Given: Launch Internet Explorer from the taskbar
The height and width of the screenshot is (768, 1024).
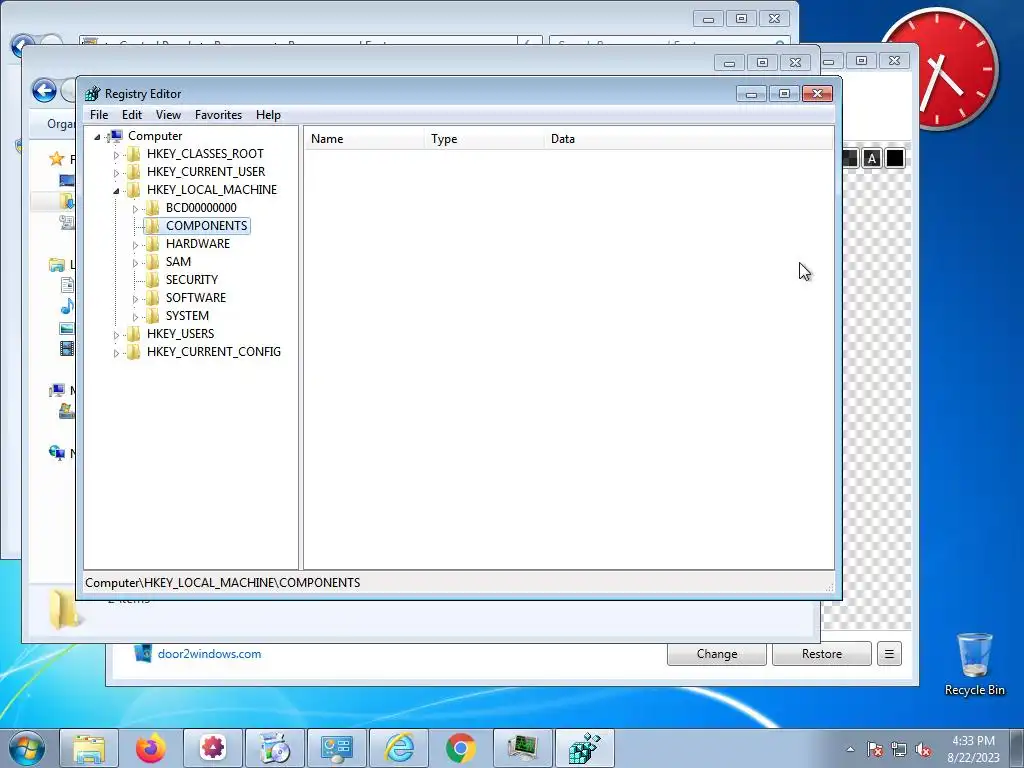Looking at the screenshot, I should click(x=399, y=748).
